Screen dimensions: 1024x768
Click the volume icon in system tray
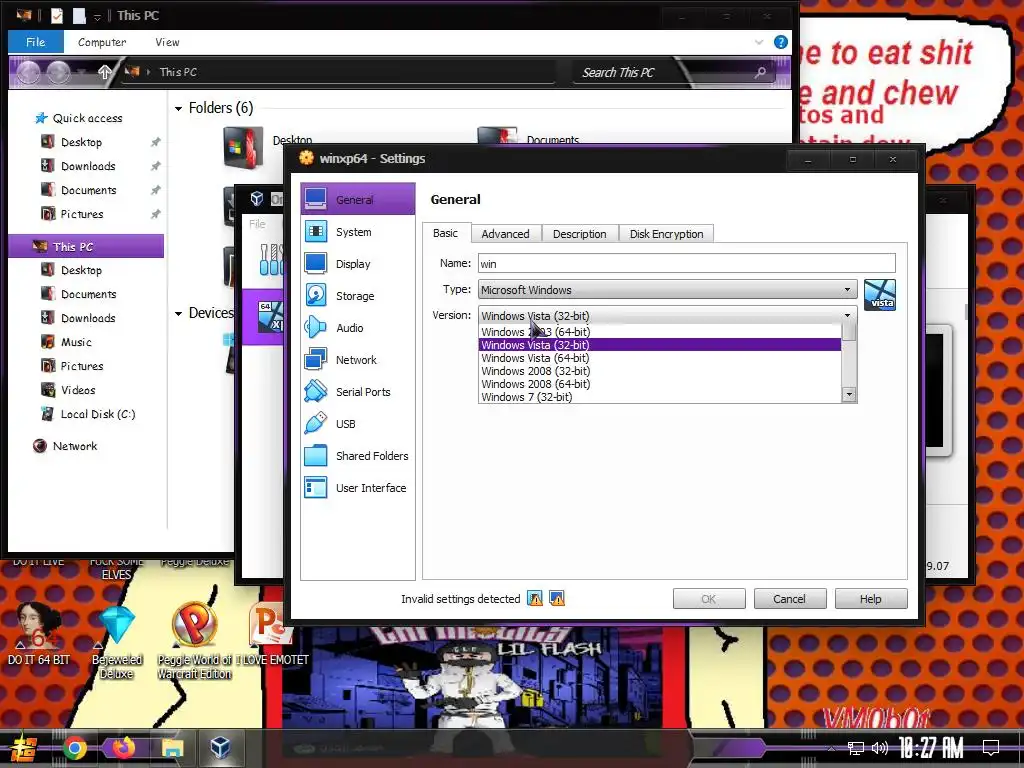tap(880, 748)
